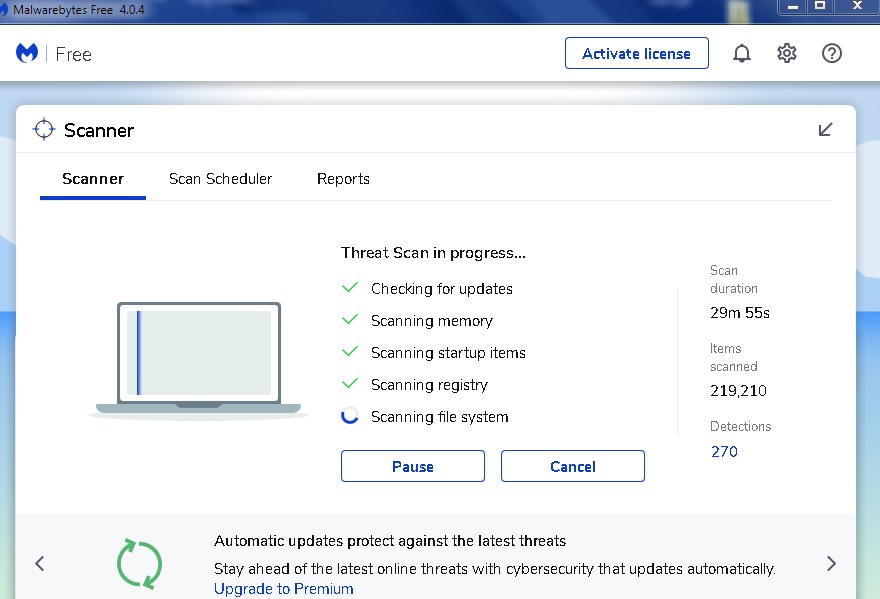Click the 29m 55s scan duration
This screenshot has width=880, height=599.
tap(740, 313)
